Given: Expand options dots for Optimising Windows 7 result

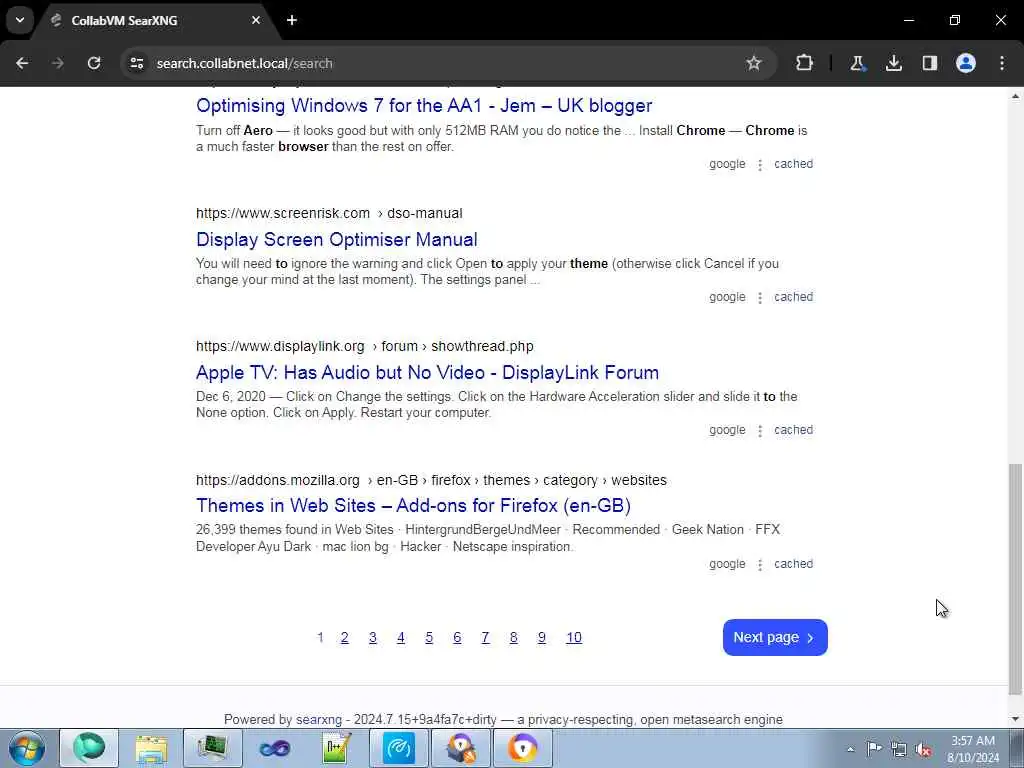Looking at the screenshot, I should click(760, 165).
